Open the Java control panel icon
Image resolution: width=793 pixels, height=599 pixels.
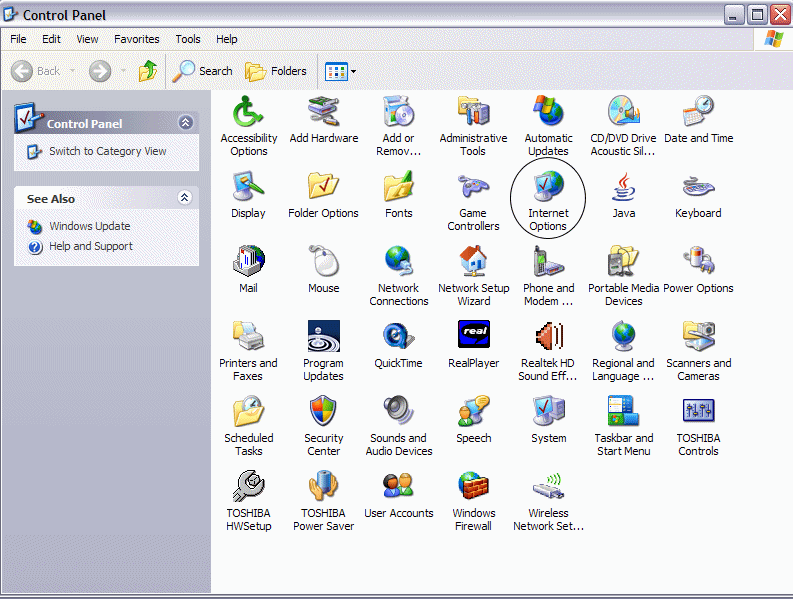(x=624, y=187)
